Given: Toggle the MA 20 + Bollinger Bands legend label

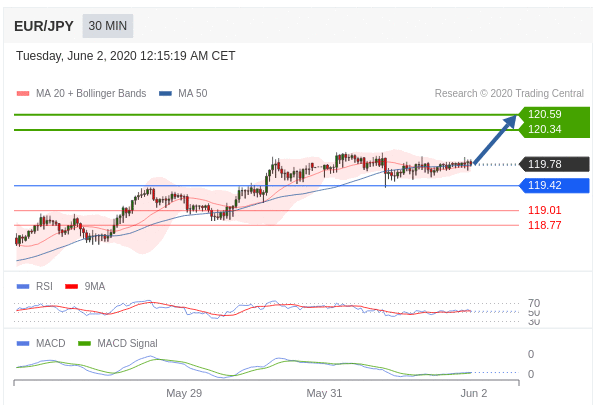Looking at the screenshot, I should pos(91,93).
